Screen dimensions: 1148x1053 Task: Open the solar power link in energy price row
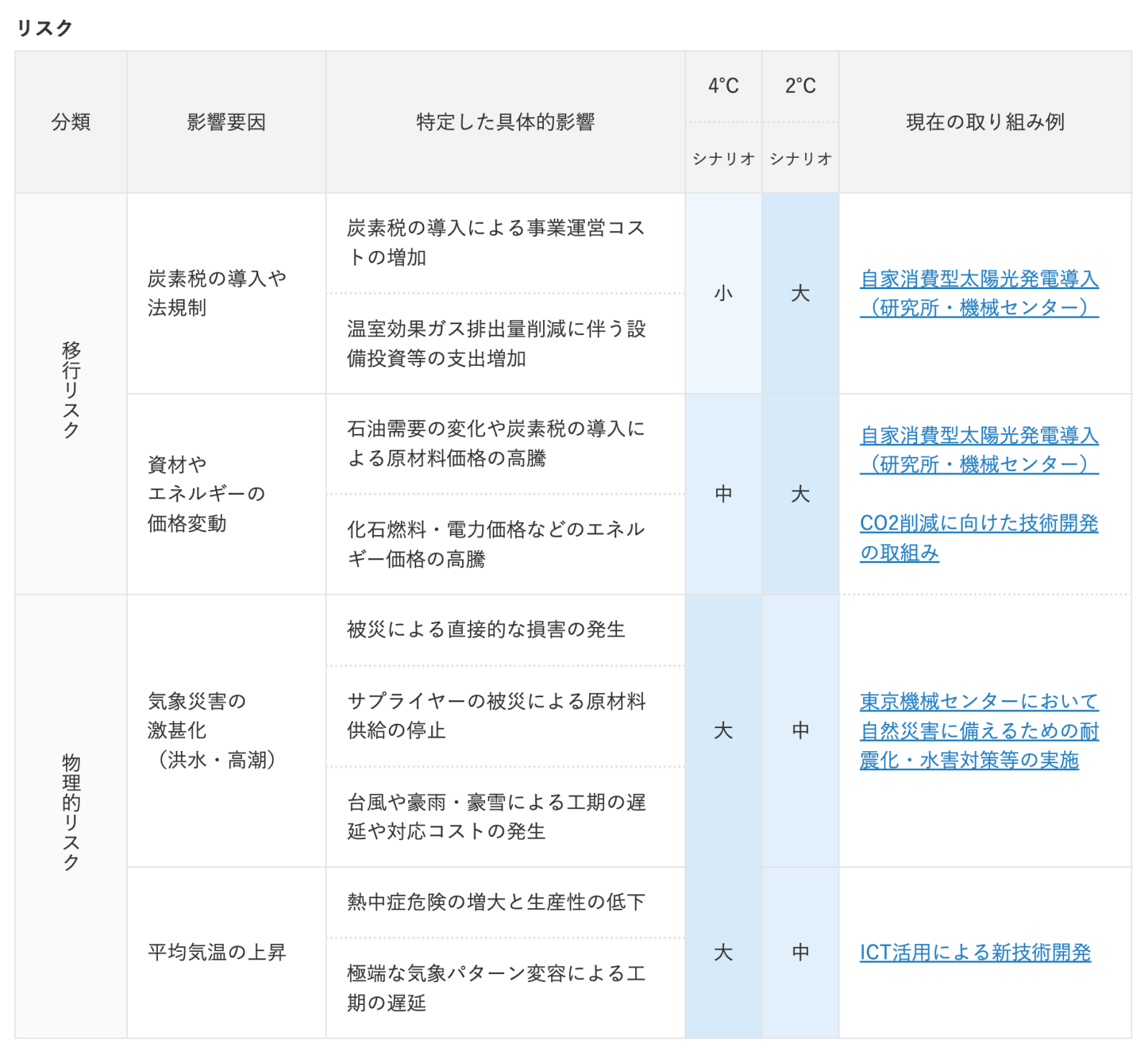pyautogui.click(x=979, y=450)
